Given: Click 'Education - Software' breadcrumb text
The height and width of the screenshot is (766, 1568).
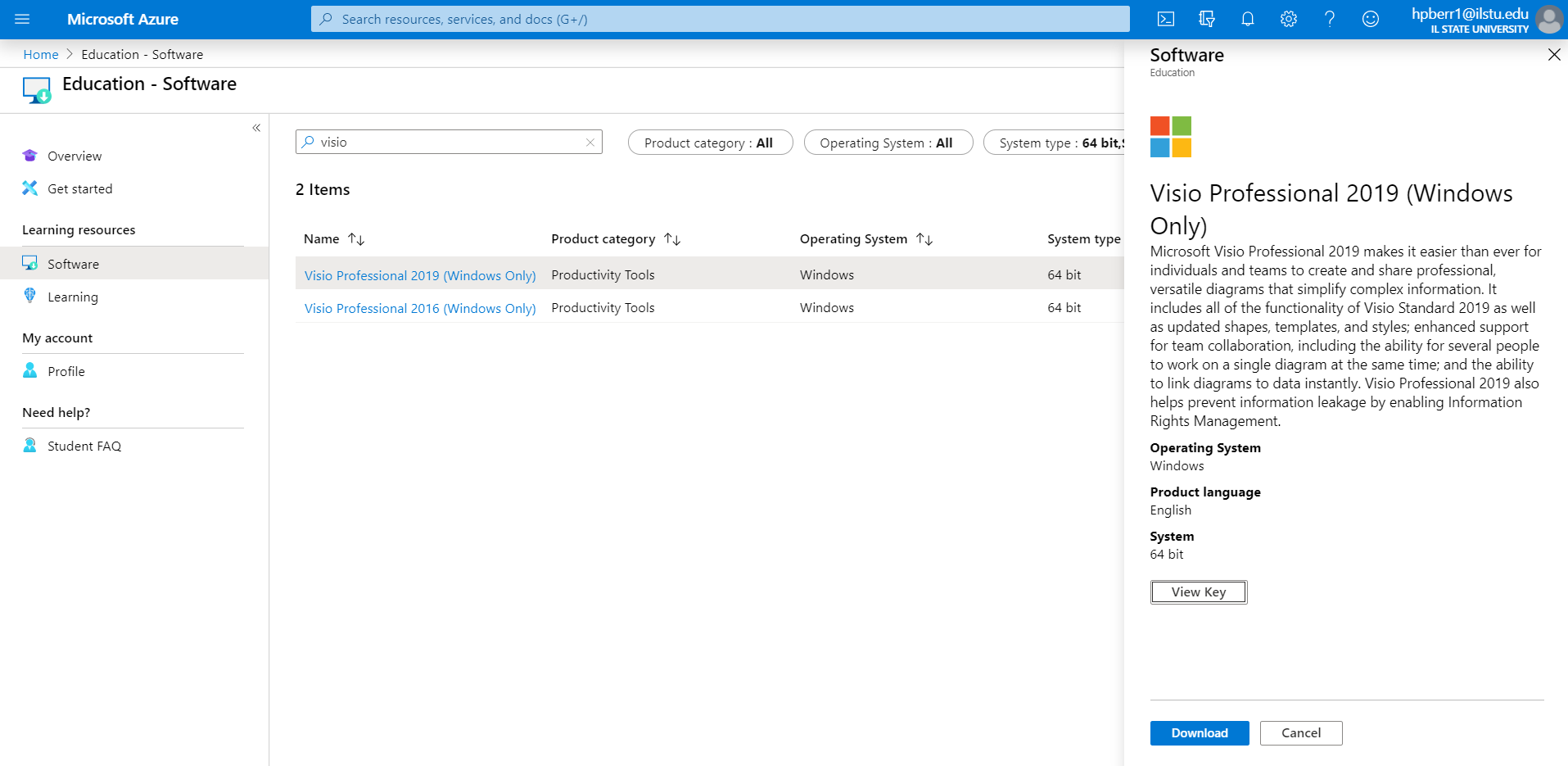Looking at the screenshot, I should pos(142,54).
